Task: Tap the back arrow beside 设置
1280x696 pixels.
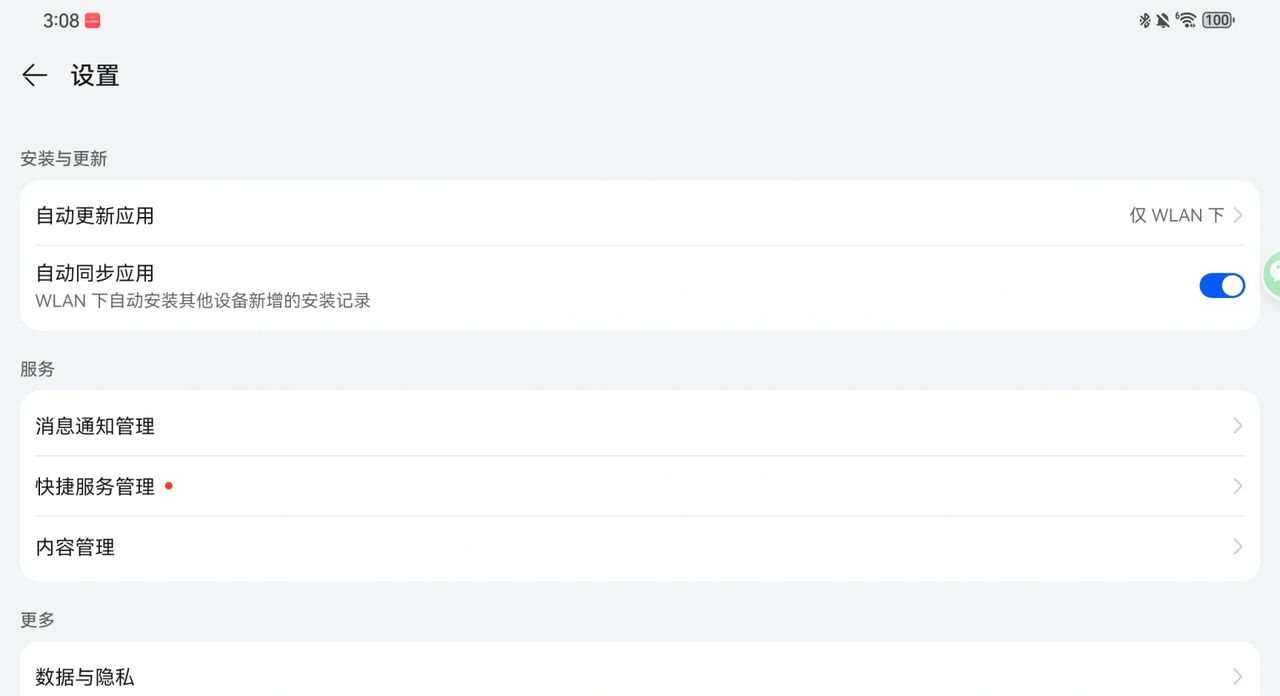Action: coord(35,76)
